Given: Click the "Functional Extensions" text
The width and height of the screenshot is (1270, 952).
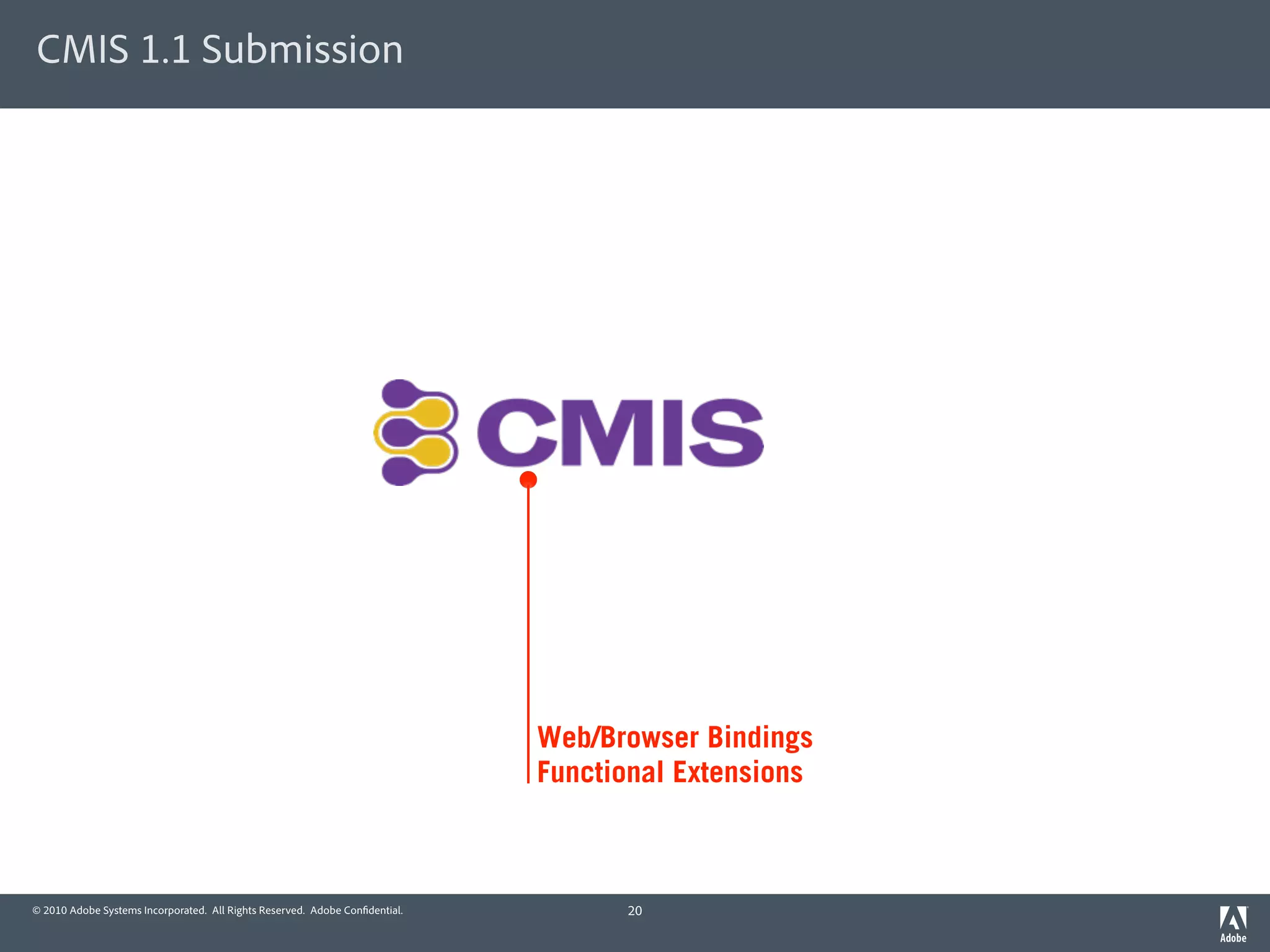Looking at the screenshot, I should (x=670, y=772).
